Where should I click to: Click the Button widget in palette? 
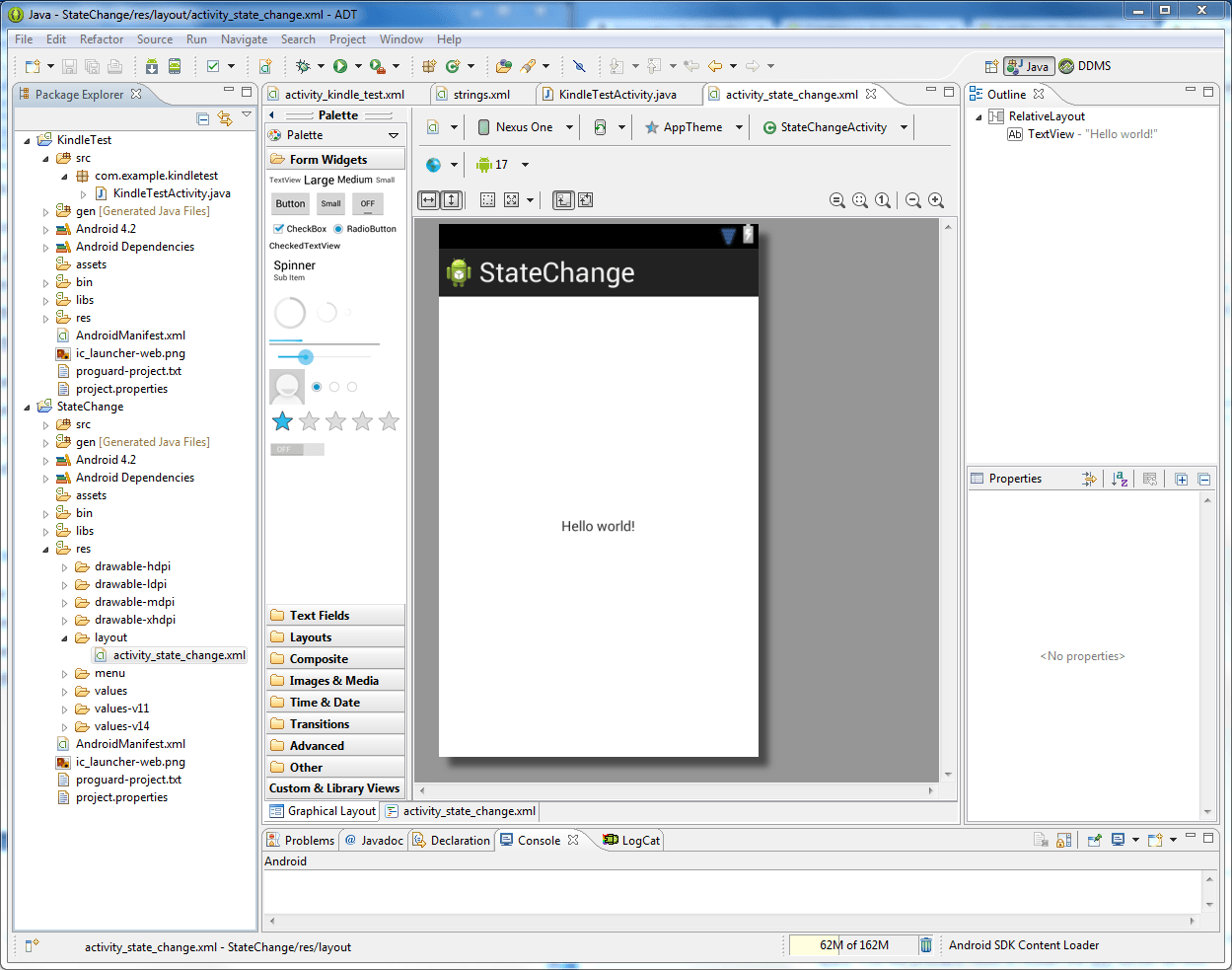(x=290, y=204)
